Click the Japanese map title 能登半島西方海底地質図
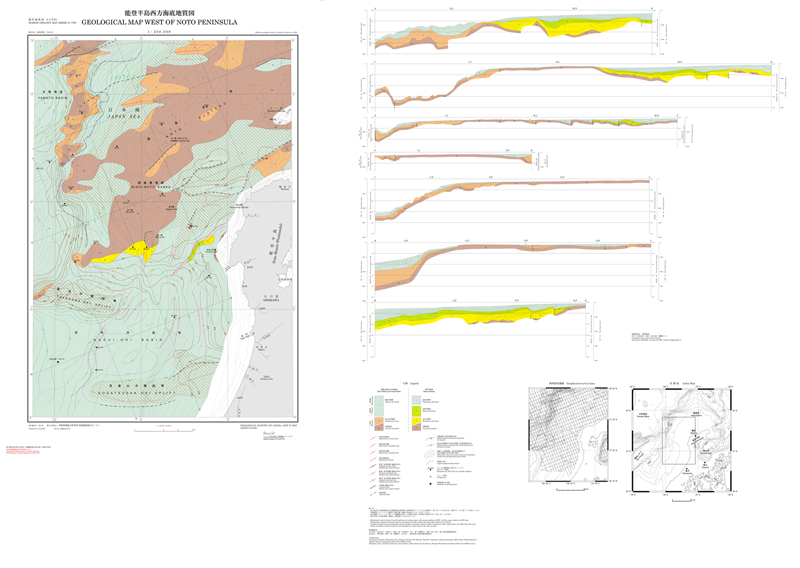Image resolution: width=800 pixels, height=568 pixels. [x=160, y=13]
